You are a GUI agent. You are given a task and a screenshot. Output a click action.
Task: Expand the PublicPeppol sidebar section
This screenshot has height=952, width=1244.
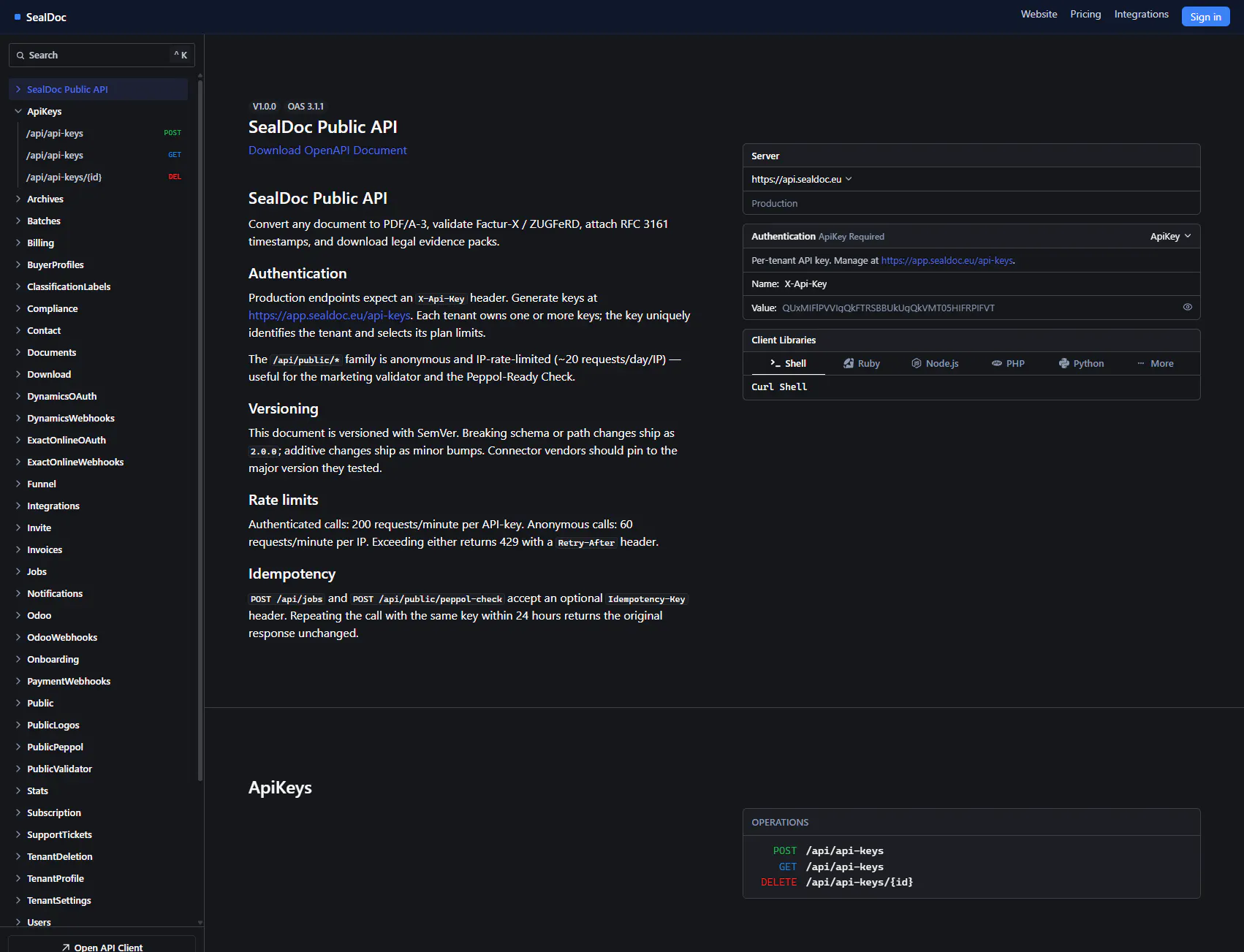(98, 747)
